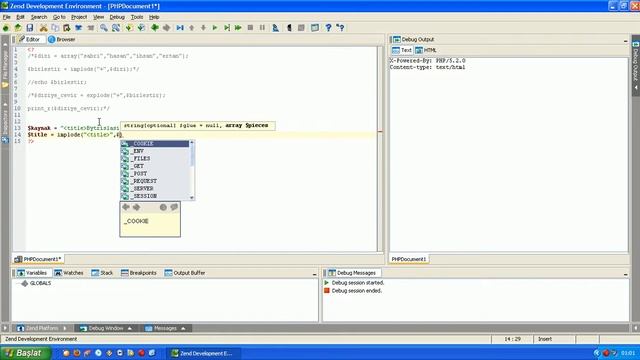
Task: Click the Find magnifier toolbar icon
Action: [x=104, y=28]
